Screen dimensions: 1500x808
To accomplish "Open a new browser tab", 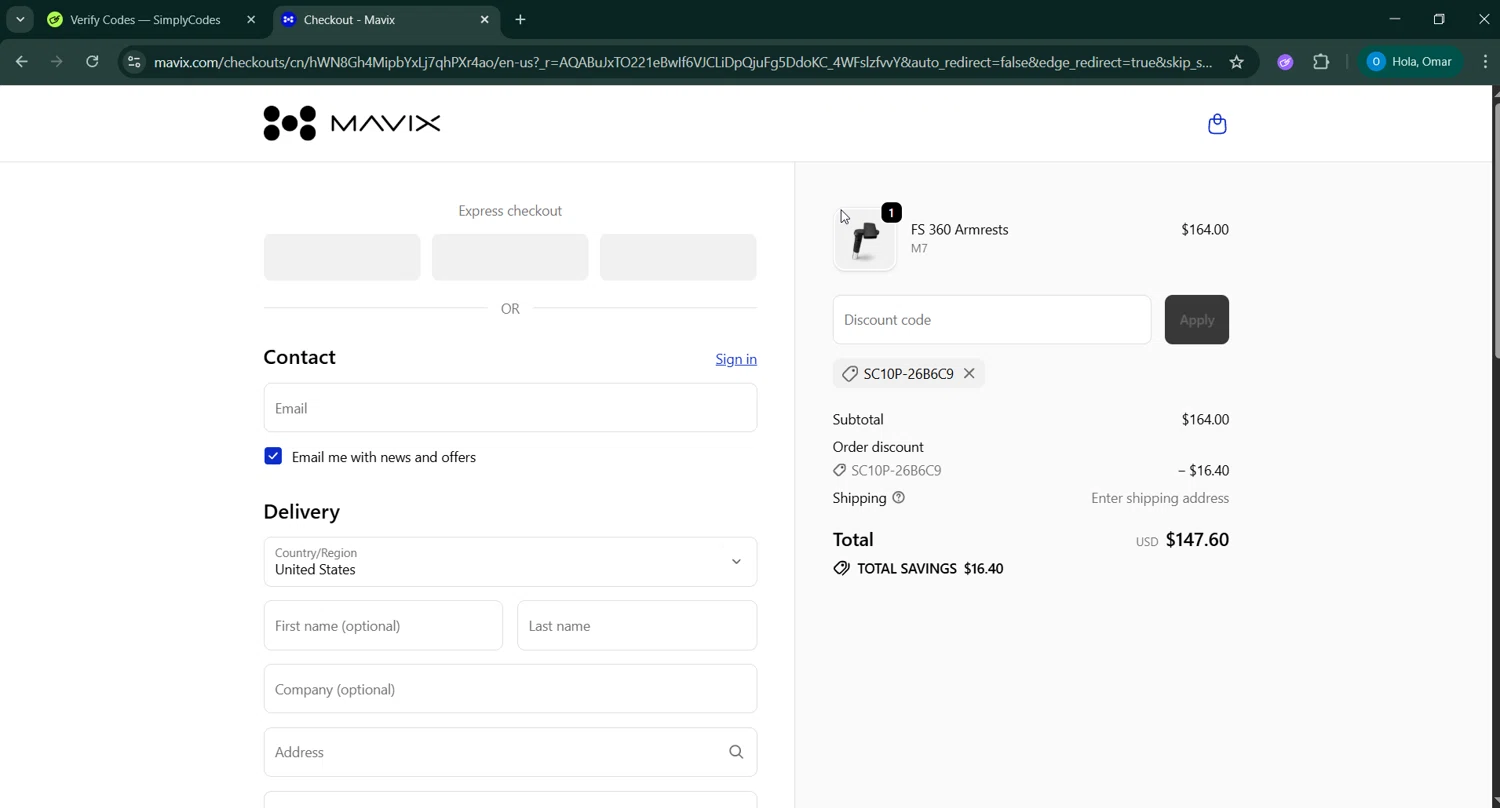I will coord(520,19).
